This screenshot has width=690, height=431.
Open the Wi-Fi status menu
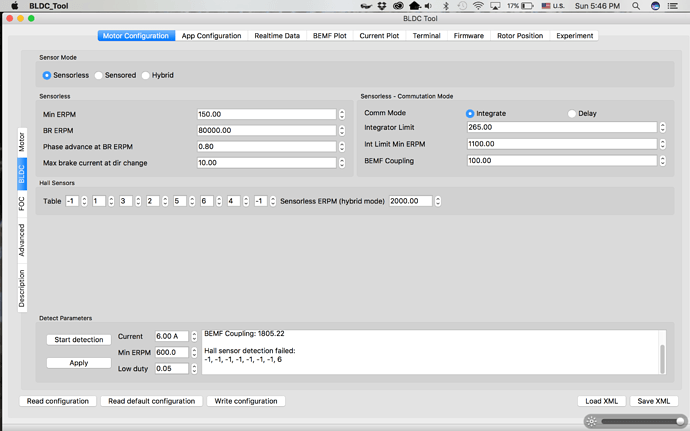478,6
